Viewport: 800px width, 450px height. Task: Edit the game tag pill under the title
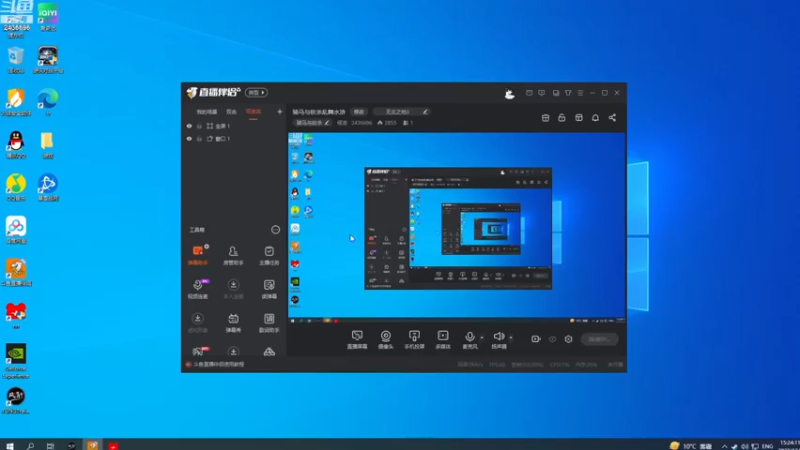click(x=313, y=123)
